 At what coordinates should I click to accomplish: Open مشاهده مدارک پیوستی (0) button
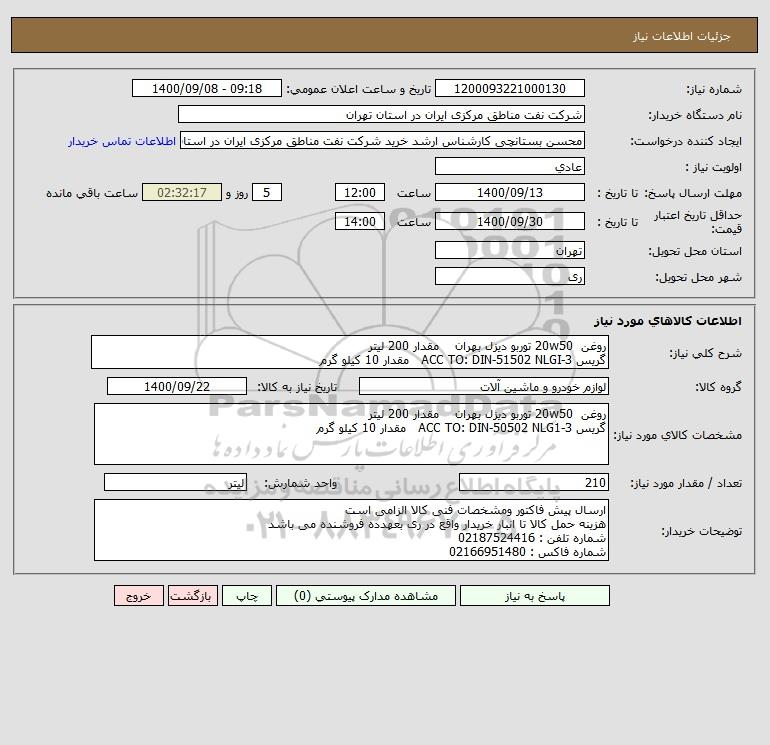(x=366, y=596)
